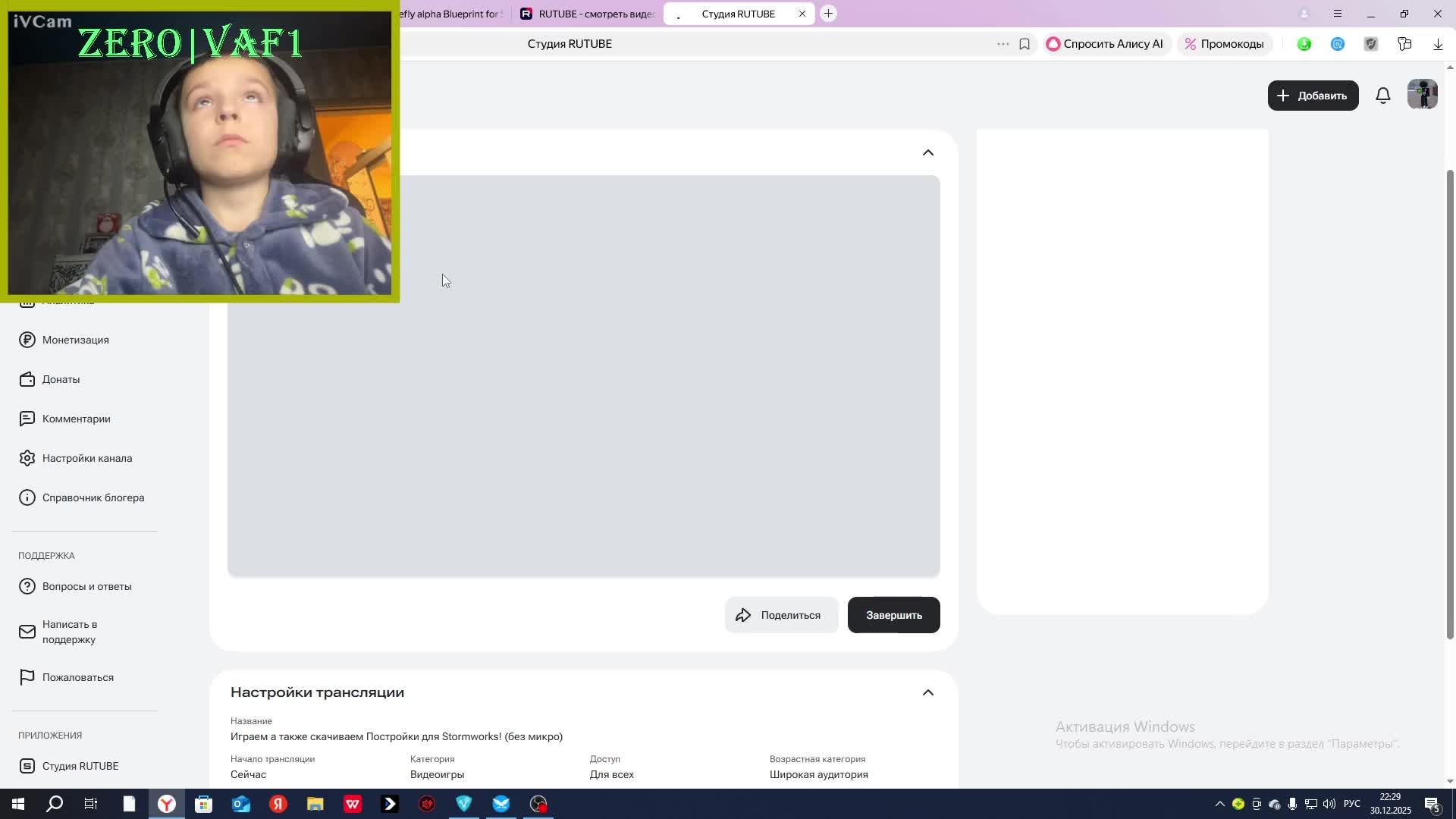Open Справочник блогера
Screen dimensions: 1456x819
93,497
